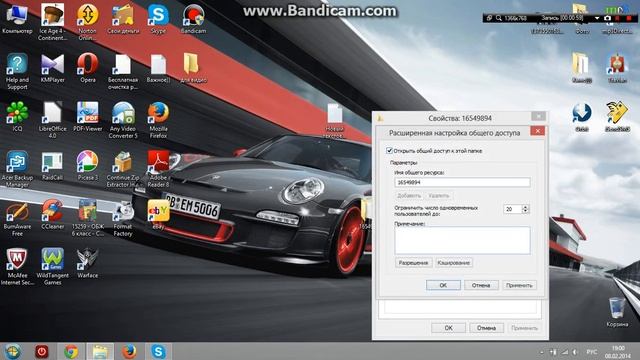Viewport: 640px width, 360px height.
Task: Launch Opera browser from desktop
Action: tap(87, 68)
